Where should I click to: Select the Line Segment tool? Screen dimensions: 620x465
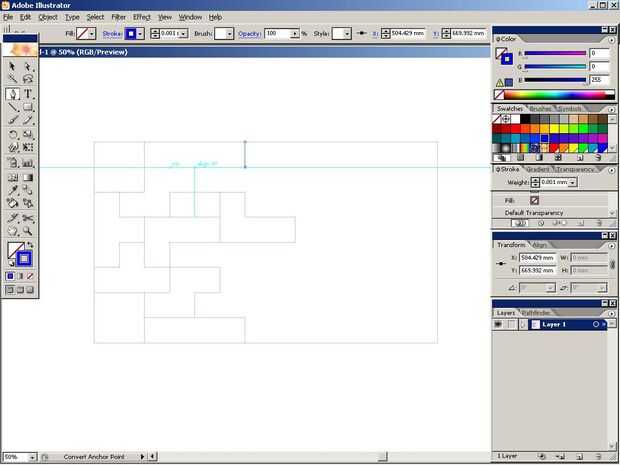point(12,107)
